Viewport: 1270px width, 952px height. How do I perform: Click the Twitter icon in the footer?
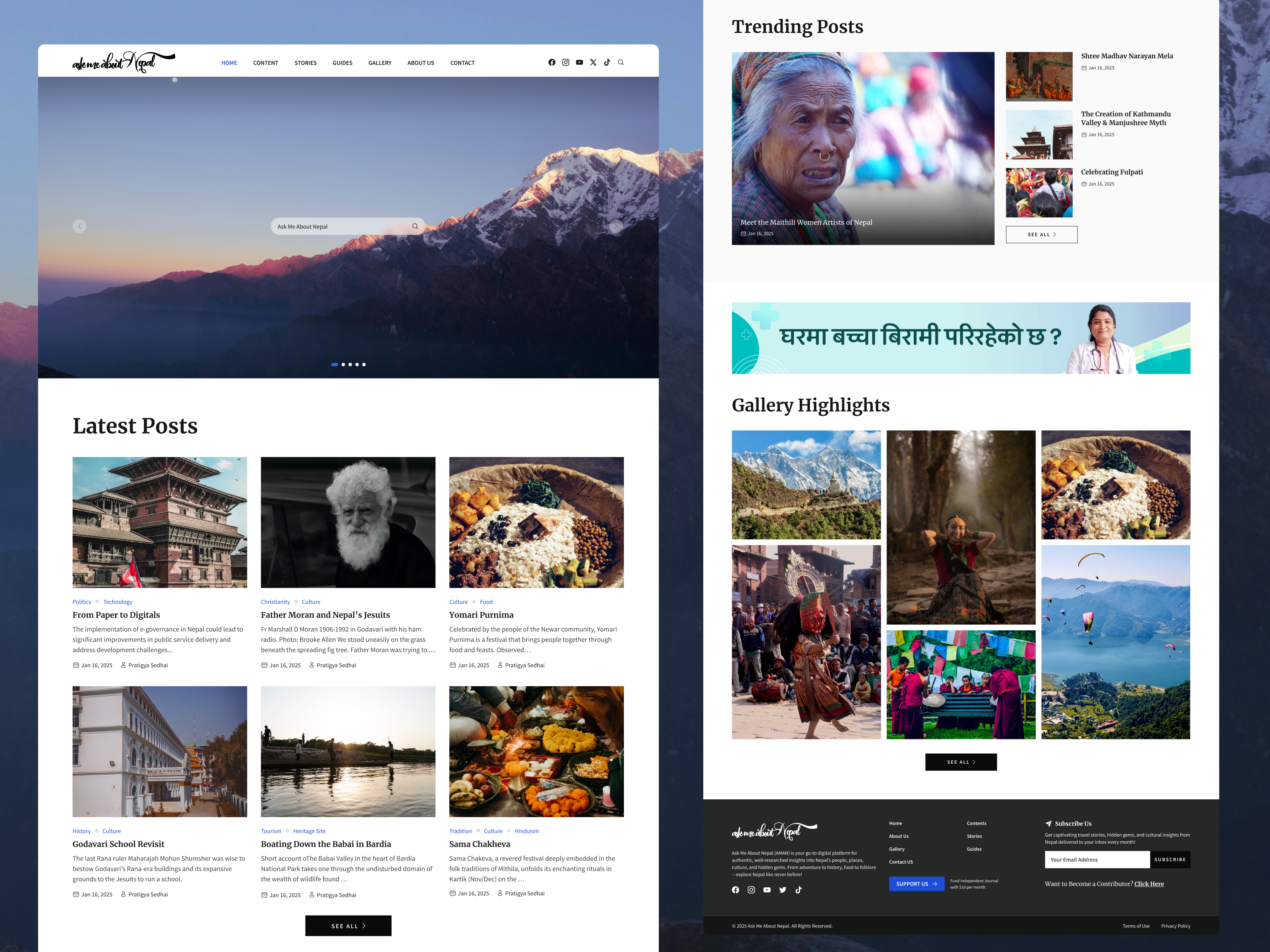click(x=783, y=889)
